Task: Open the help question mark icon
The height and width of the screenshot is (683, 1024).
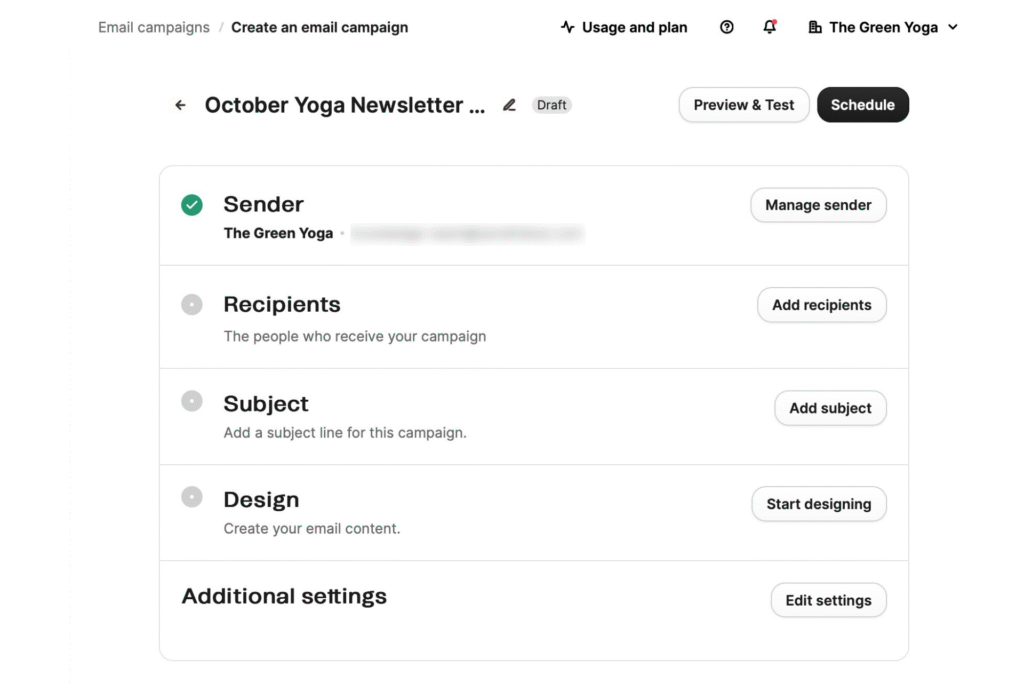Action: coord(727,27)
